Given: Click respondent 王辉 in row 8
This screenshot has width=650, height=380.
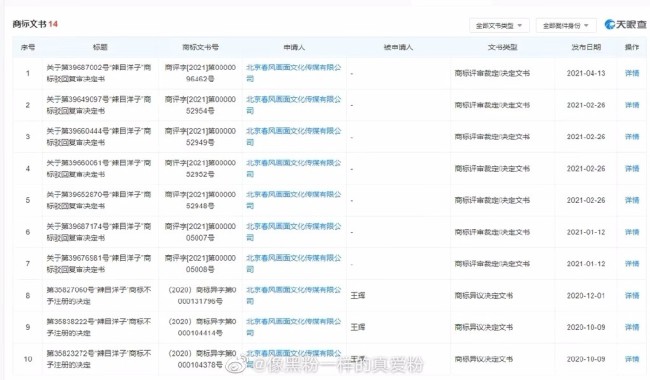Looking at the screenshot, I should [358, 295].
